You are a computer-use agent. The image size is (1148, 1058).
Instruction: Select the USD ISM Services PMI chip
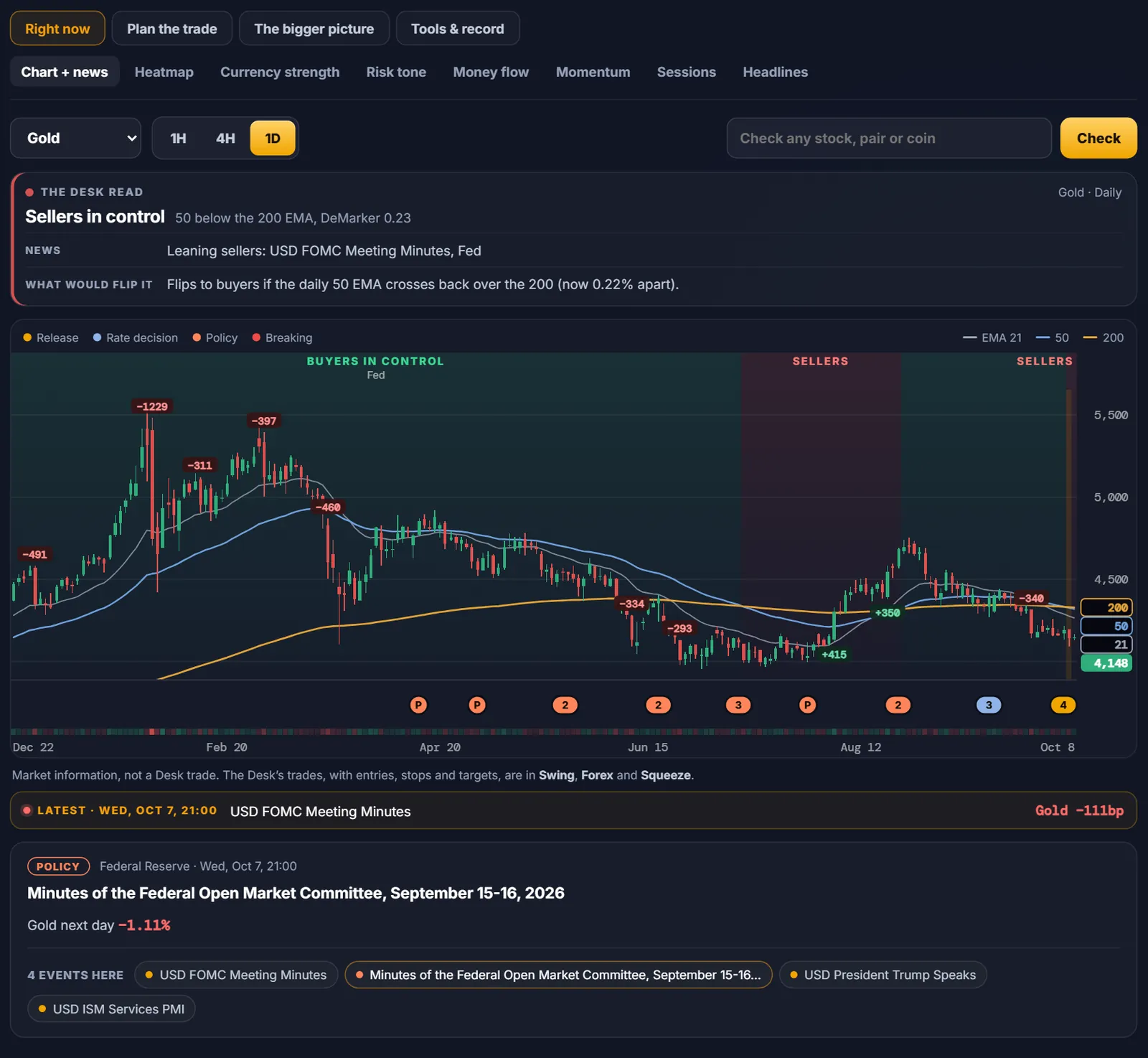(x=111, y=1008)
